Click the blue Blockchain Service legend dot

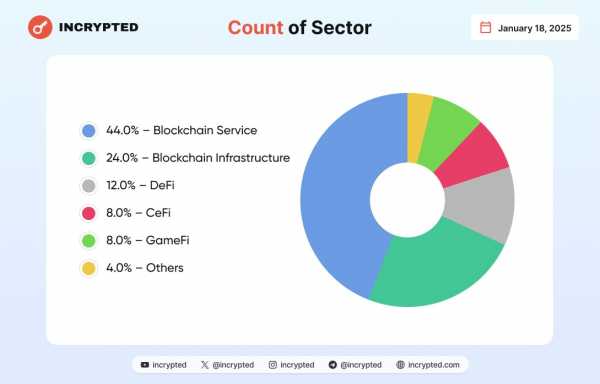tap(89, 130)
